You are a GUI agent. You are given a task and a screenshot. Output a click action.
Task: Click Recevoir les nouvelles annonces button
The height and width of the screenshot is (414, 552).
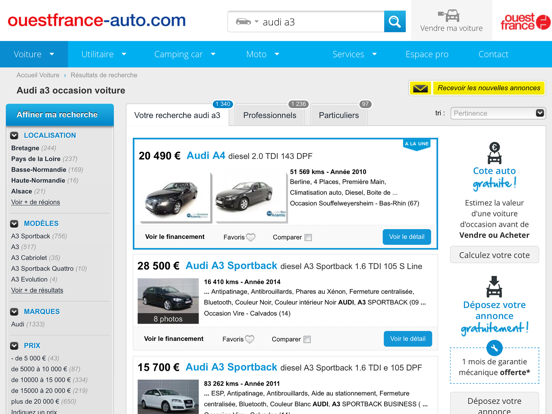489,88
